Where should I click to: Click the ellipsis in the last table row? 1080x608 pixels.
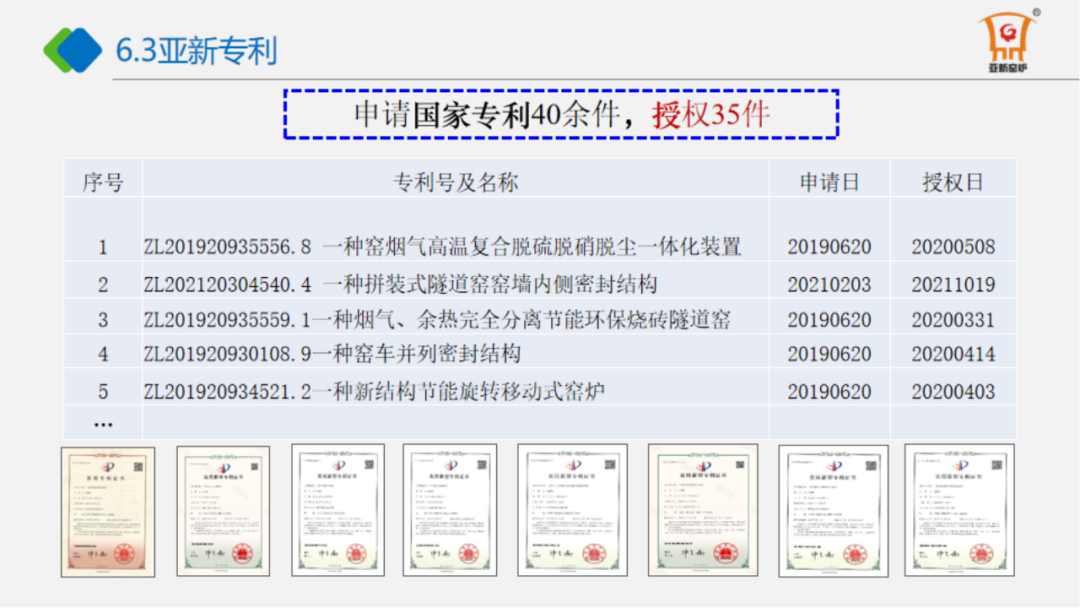click(103, 422)
